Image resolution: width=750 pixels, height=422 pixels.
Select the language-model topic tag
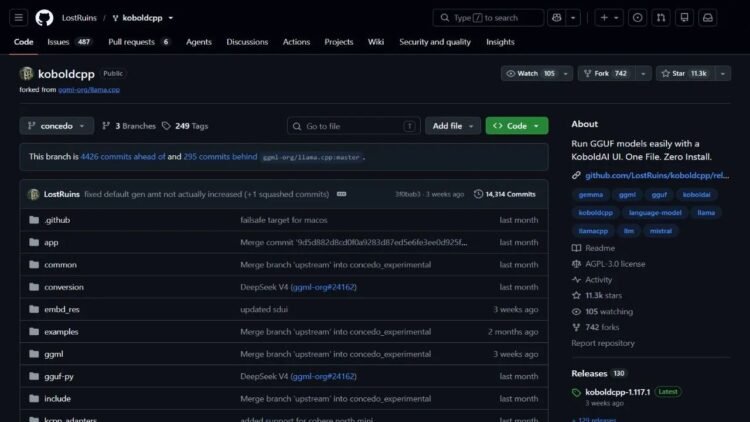pos(655,212)
